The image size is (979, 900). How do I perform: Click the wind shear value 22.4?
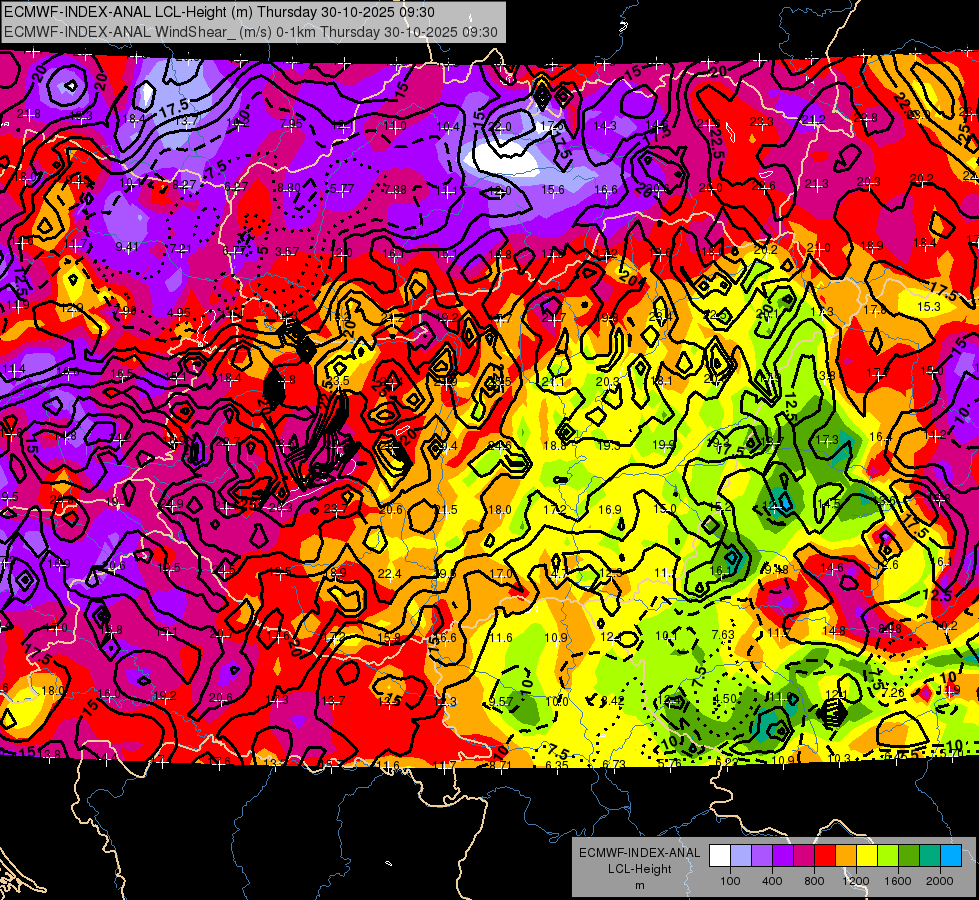(x=389, y=573)
